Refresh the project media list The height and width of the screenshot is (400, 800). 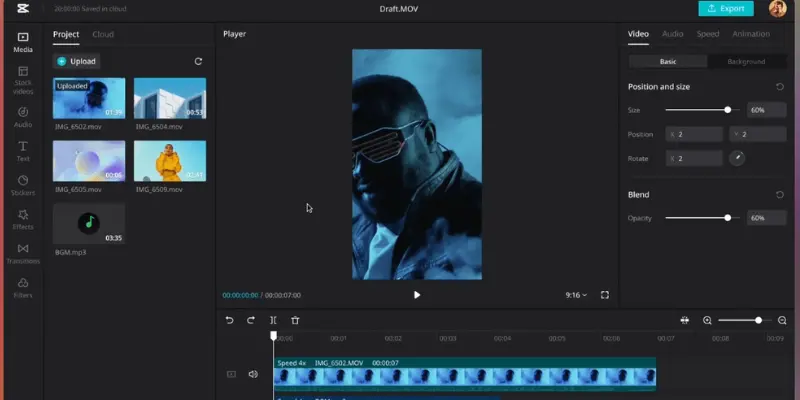[x=198, y=61]
